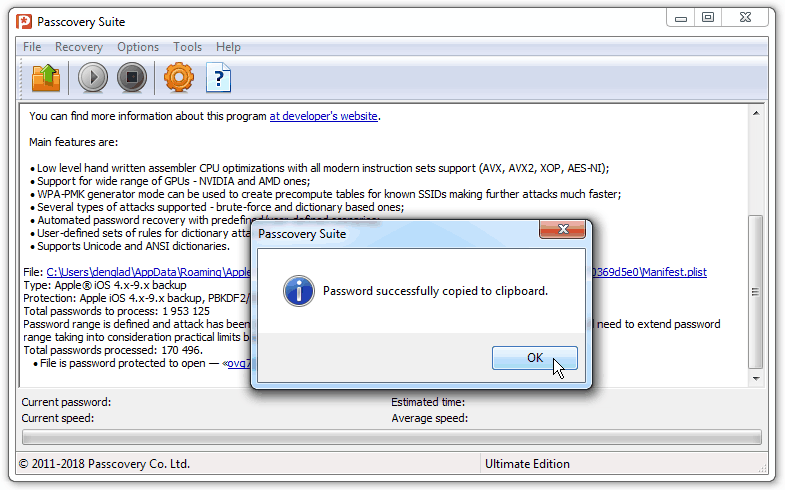Click 'Total passwords to process: 1 953 125' text

(117, 311)
